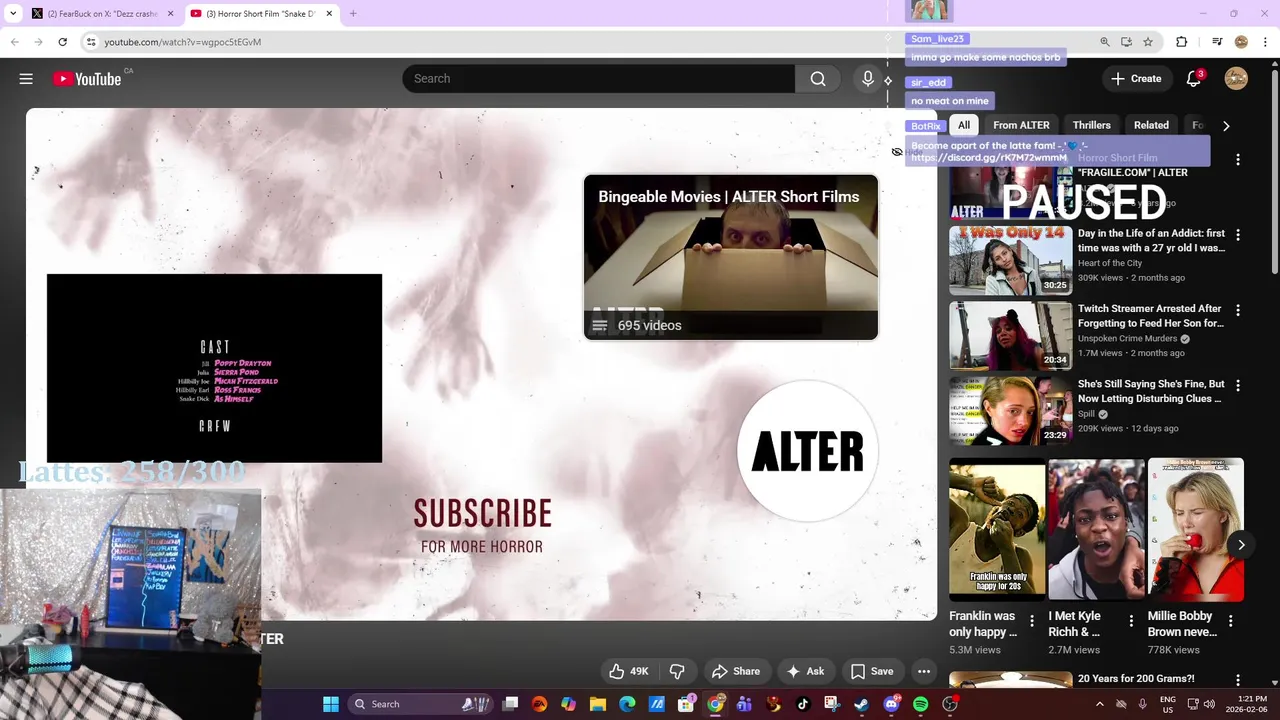
Task: Click the YouTube search input field
Action: coord(598,79)
